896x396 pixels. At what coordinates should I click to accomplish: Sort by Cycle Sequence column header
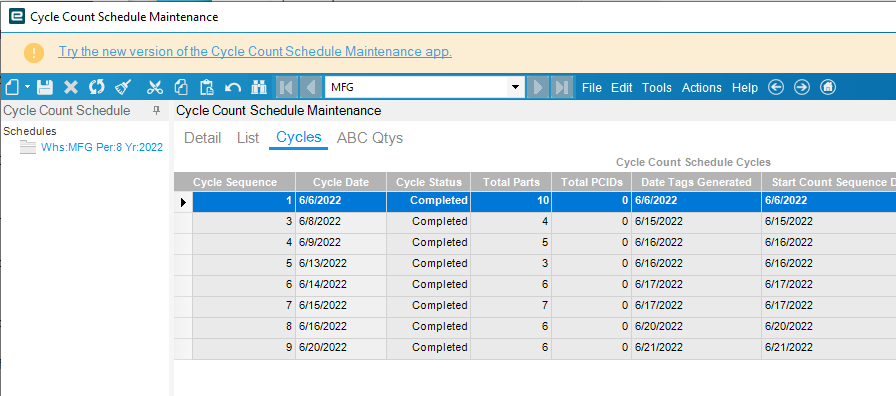235,182
